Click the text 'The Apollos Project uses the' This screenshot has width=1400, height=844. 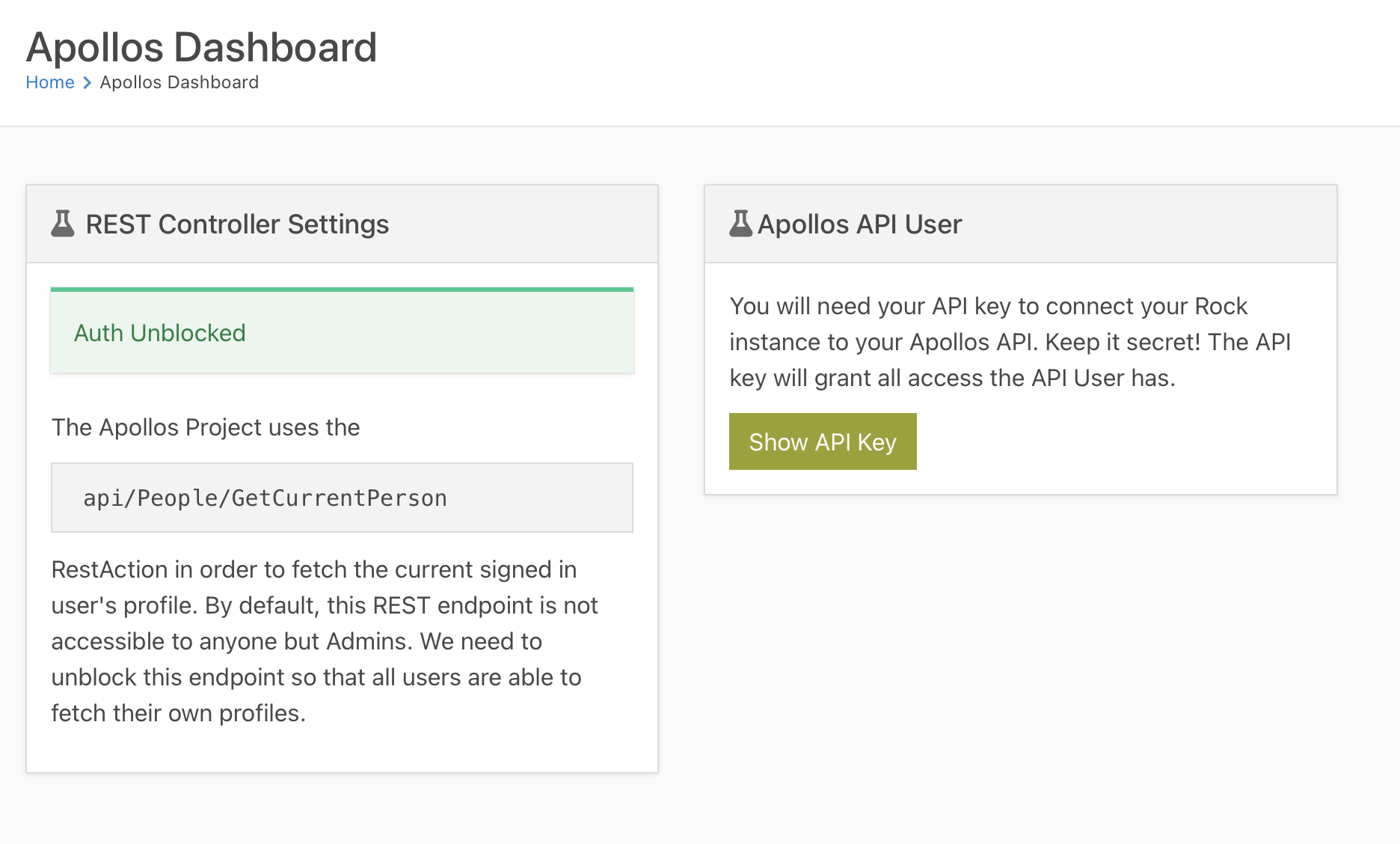pyautogui.click(x=206, y=427)
